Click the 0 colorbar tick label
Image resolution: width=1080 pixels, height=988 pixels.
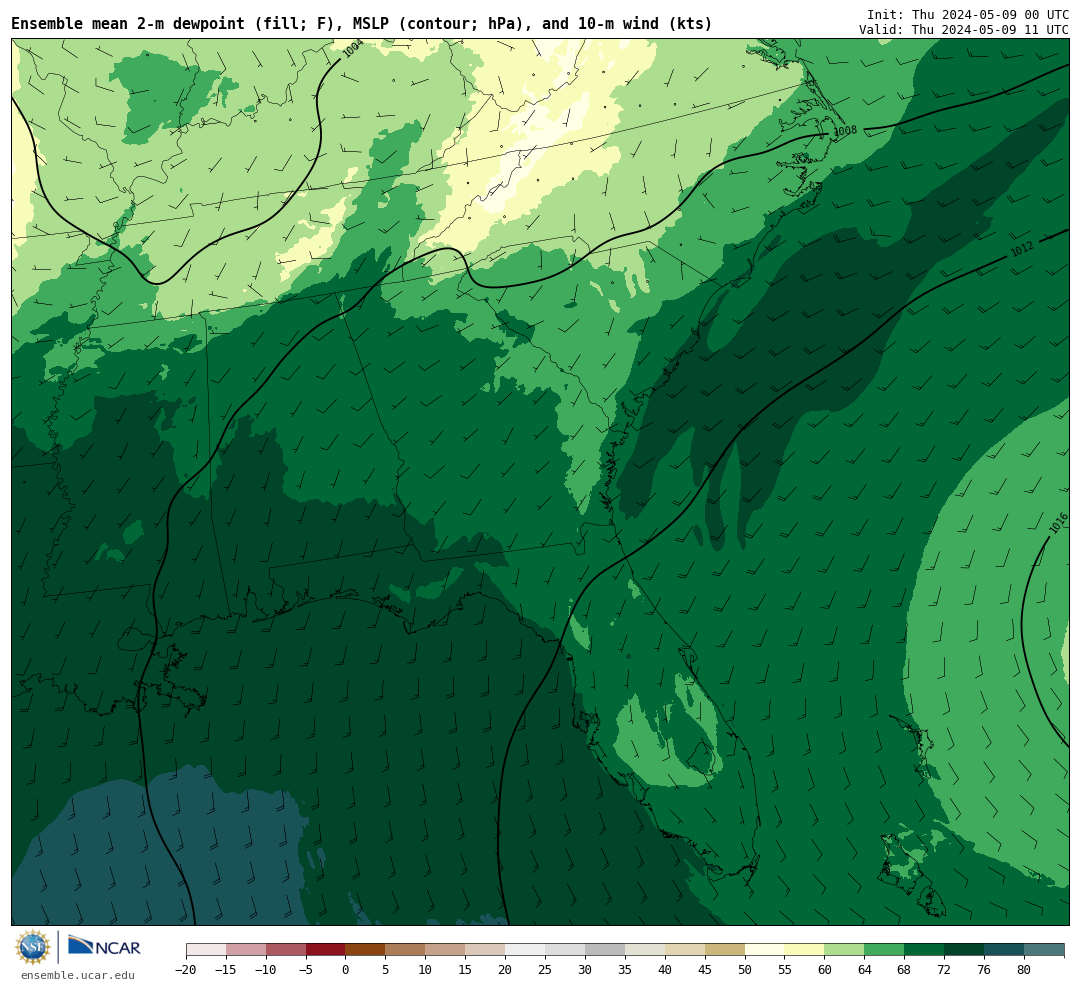point(346,970)
